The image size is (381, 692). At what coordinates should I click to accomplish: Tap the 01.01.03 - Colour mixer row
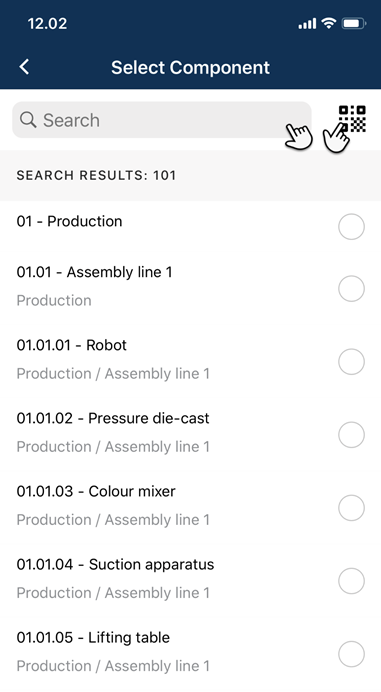[x=190, y=505]
